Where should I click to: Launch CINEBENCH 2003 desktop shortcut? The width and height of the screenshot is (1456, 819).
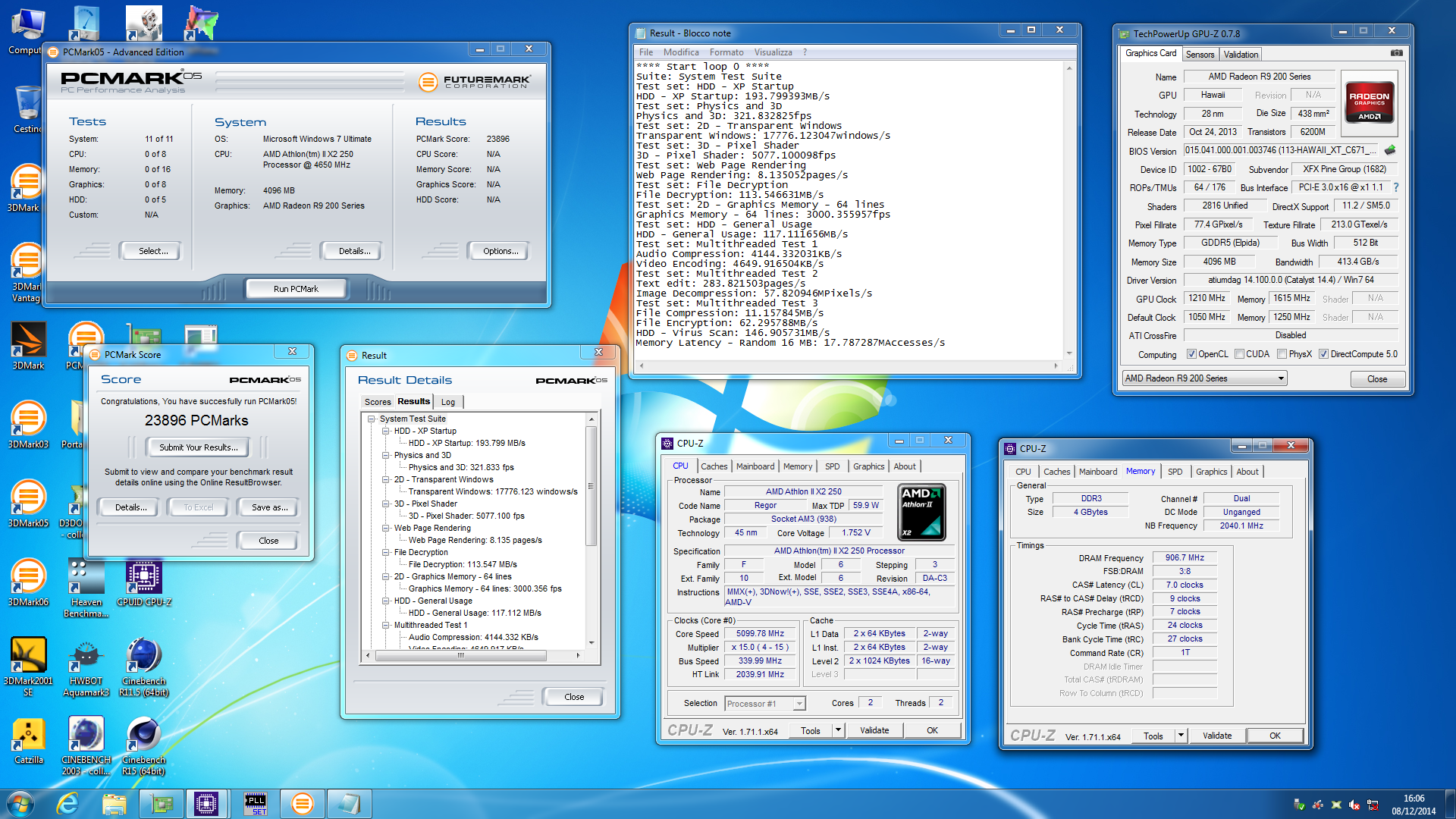click(86, 746)
